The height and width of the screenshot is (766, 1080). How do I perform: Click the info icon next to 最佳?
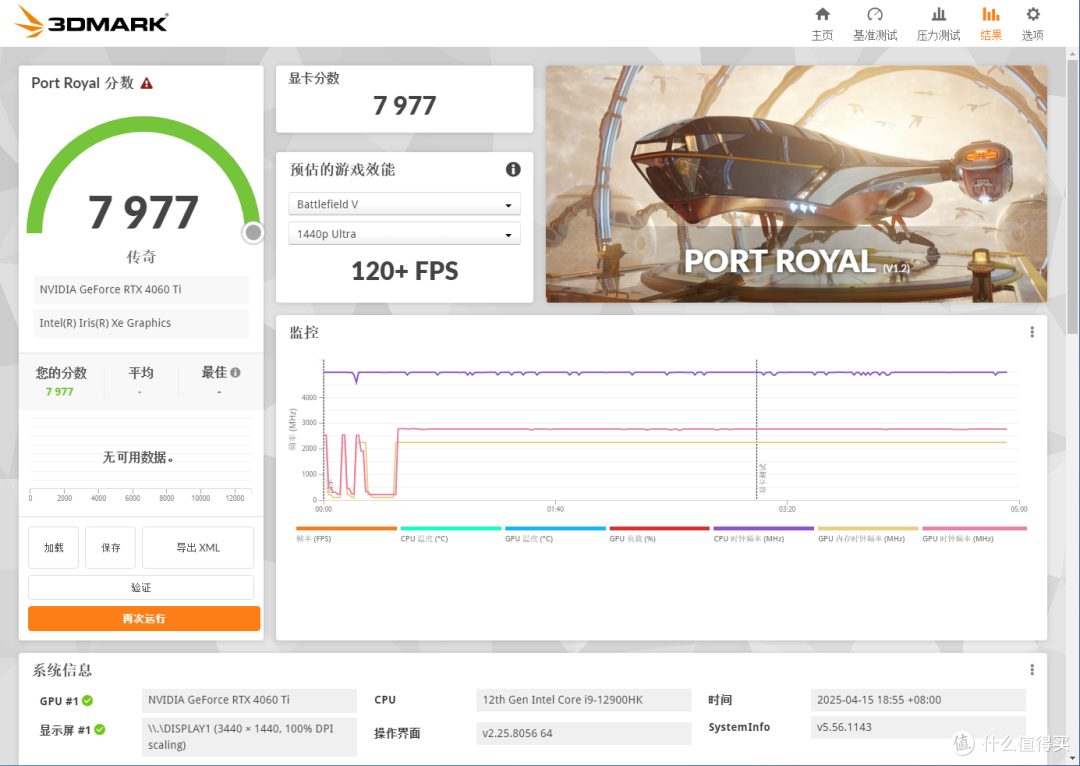(236, 373)
